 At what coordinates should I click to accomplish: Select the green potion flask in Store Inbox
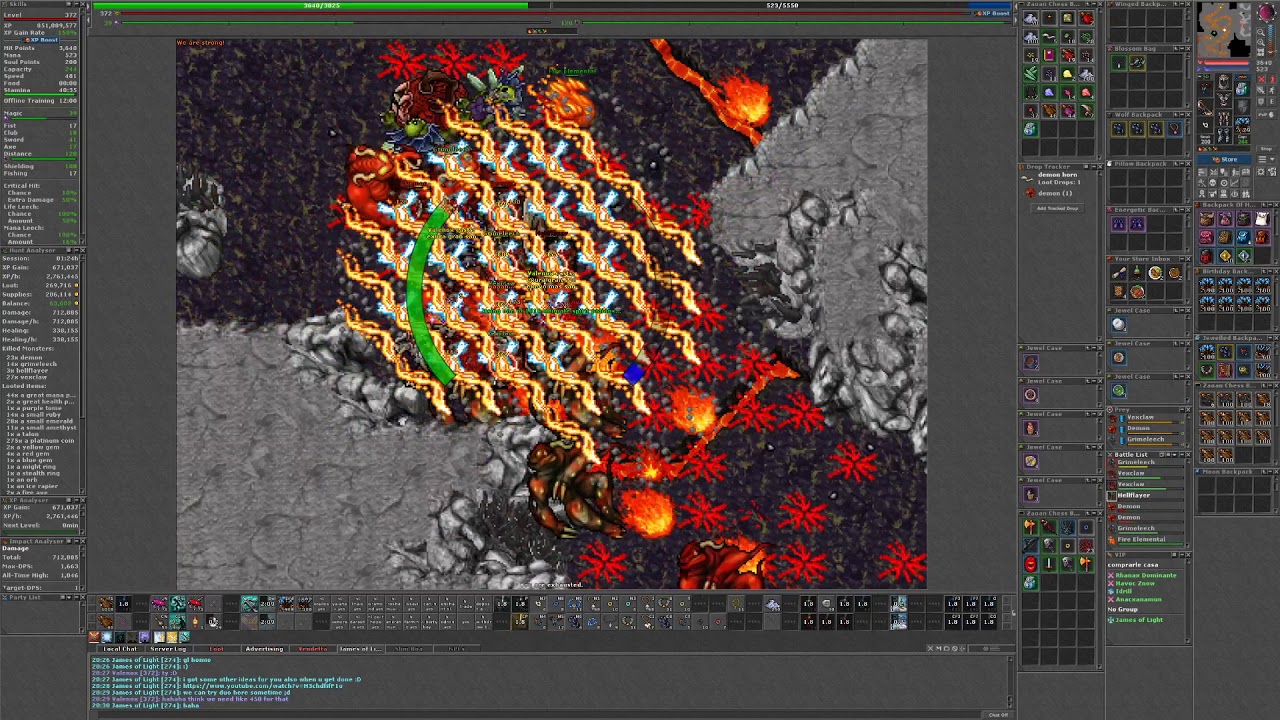tap(1137, 273)
